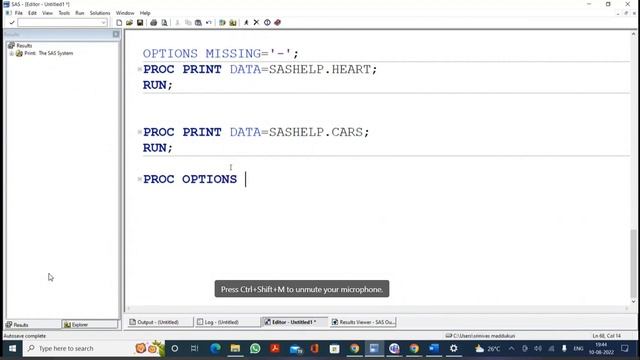The width and height of the screenshot is (640, 360).
Task: Collapse the PROC OPTIONS code block
Action: [x=140, y=179]
